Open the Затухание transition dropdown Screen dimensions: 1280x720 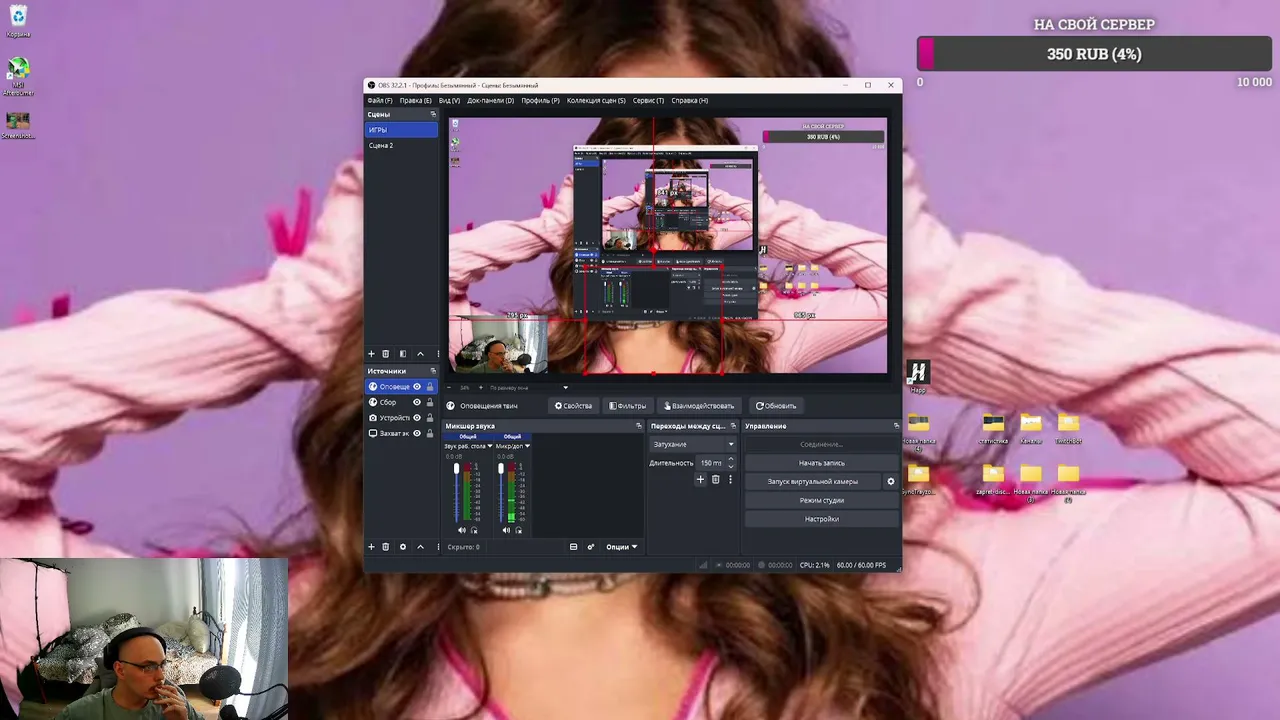click(693, 444)
